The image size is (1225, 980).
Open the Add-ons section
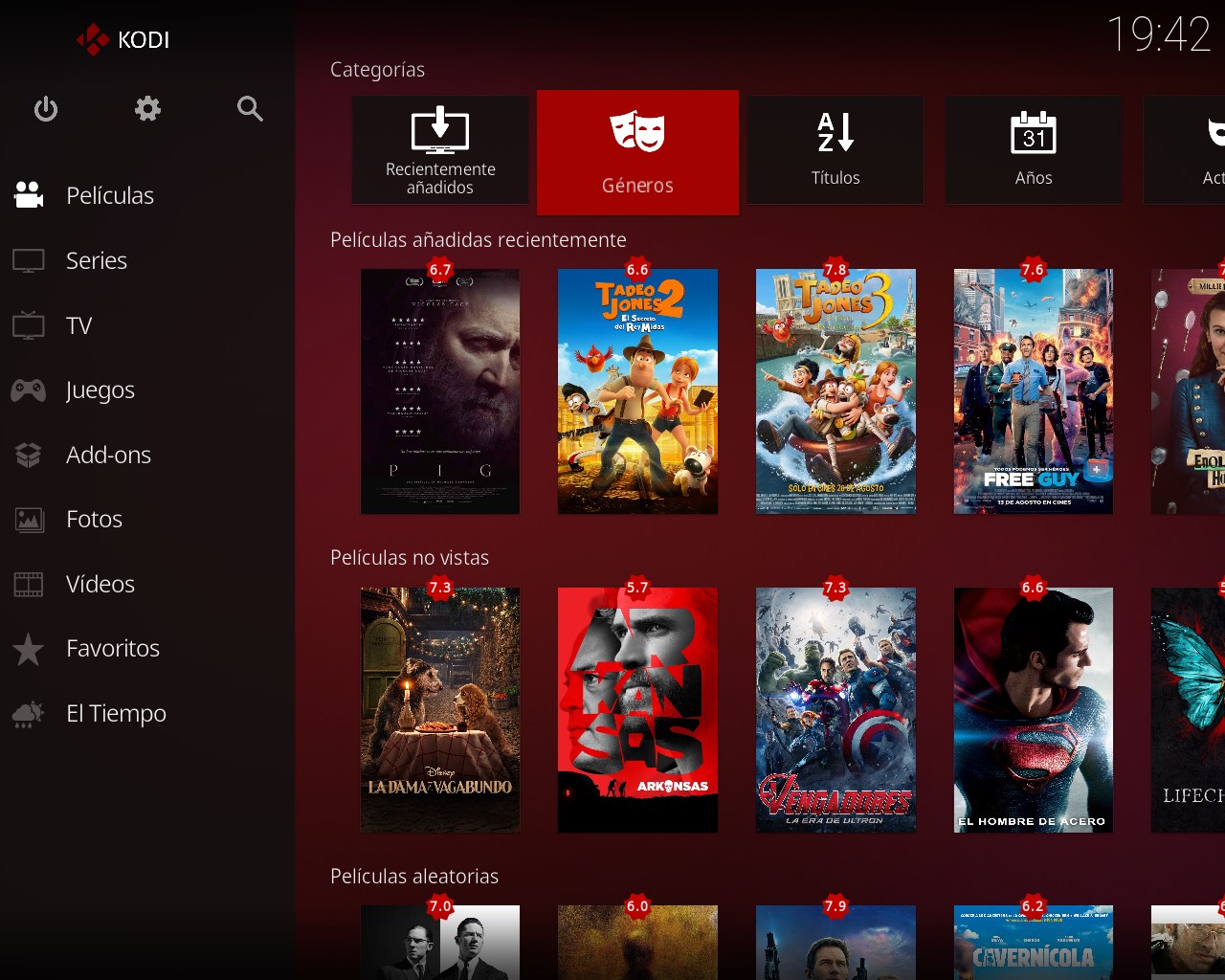click(x=108, y=455)
